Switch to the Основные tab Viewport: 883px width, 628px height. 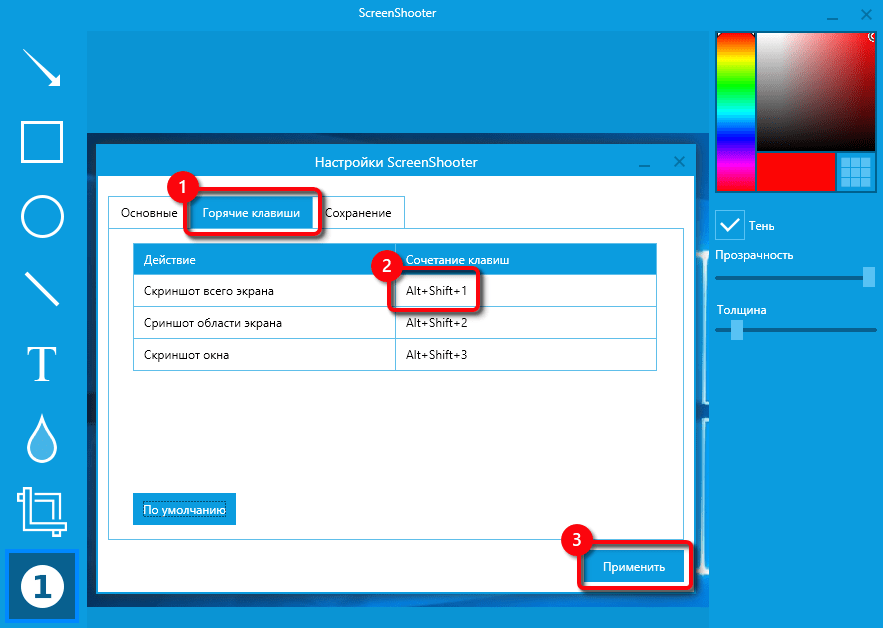pyautogui.click(x=149, y=213)
